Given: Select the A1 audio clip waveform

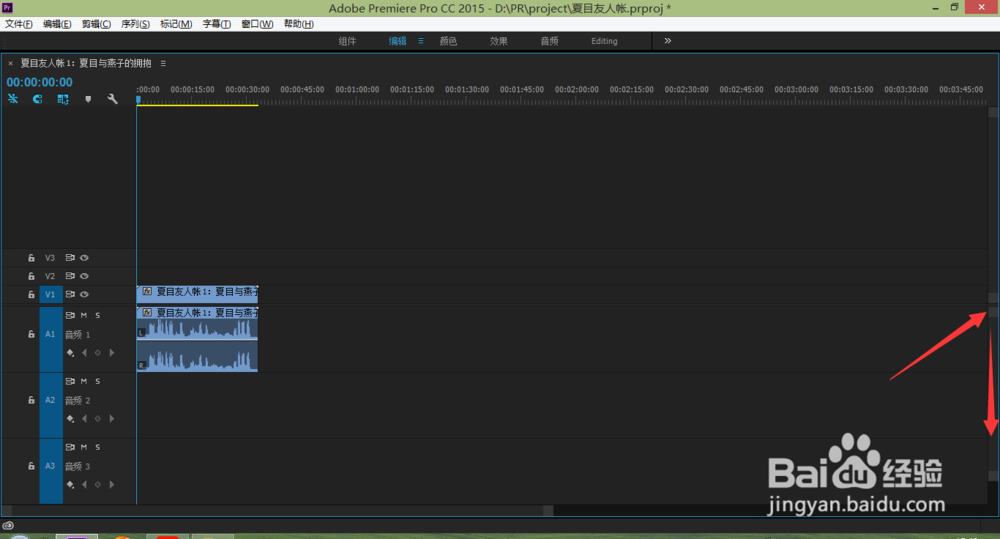Looking at the screenshot, I should pyautogui.click(x=197, y=339).
